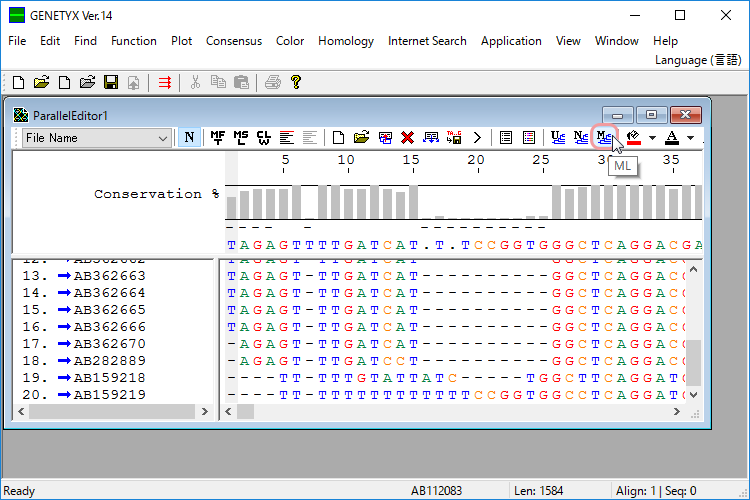The image size is (750, 500).
Task: Click the TA..G save sequence icon
Action: click(454, 138)
